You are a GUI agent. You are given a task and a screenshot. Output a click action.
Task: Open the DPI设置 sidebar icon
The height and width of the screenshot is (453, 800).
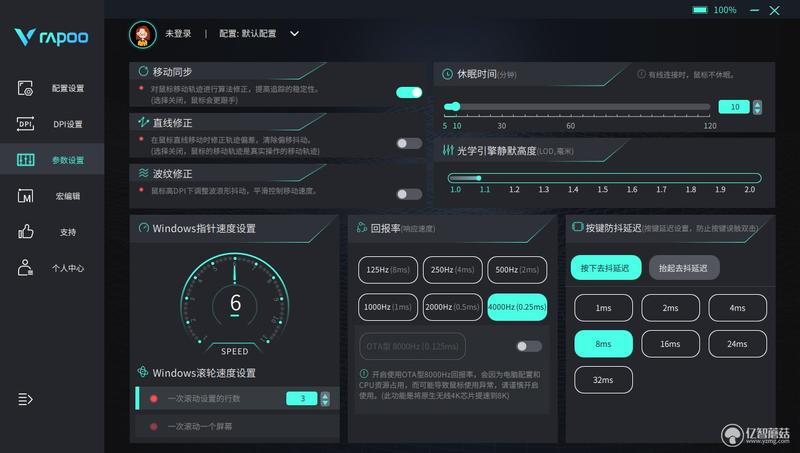click(25, 123)
